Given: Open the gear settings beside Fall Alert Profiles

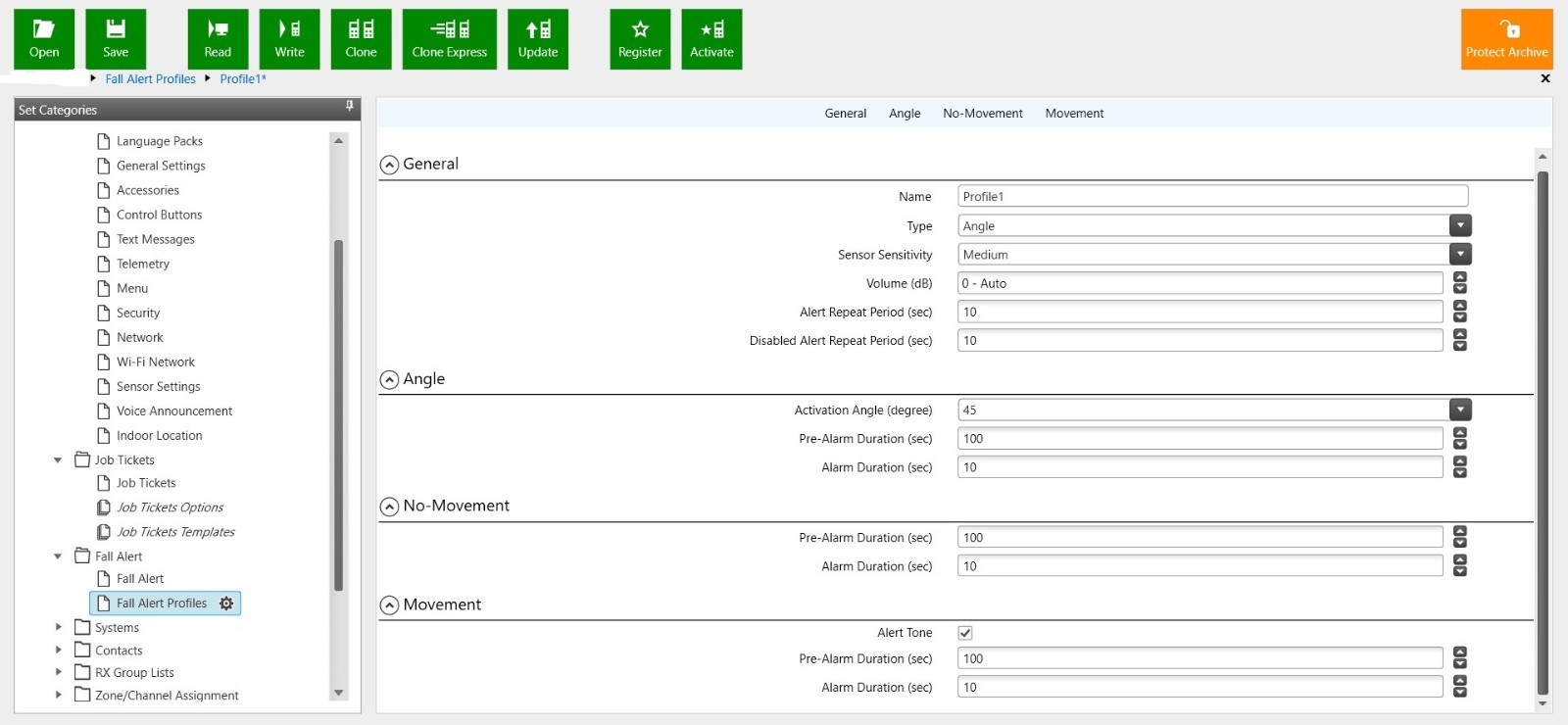Looking at the screenshot, I should [x=226, y=604].
